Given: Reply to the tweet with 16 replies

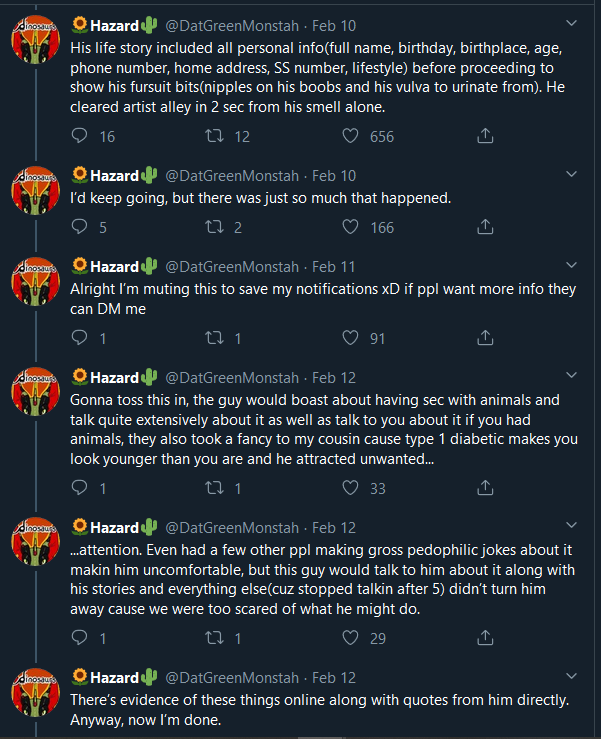Looking at the screenshot, I should coord(79,136).
